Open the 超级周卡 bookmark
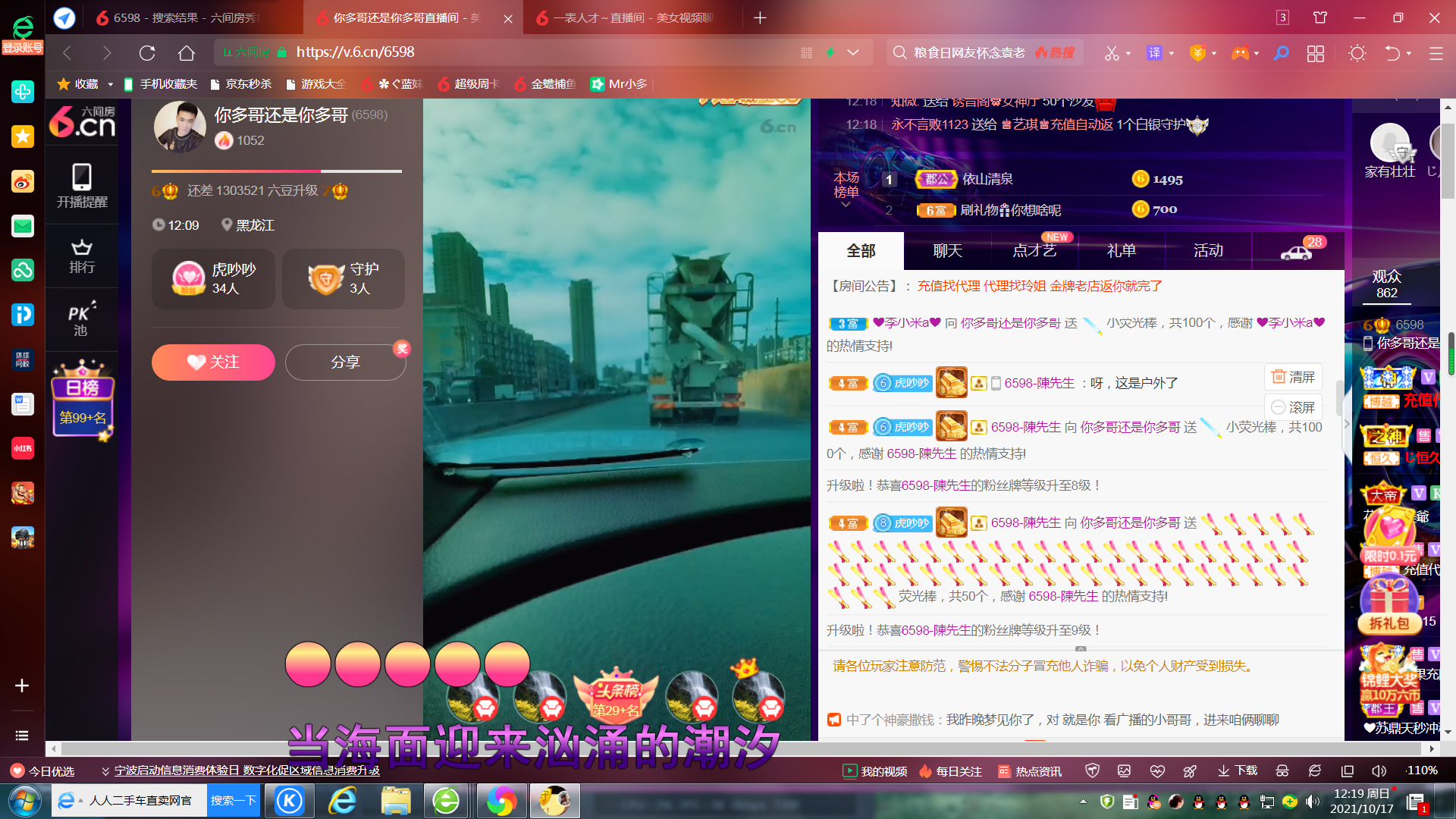This screenshot has height=819, width=1456. [x=469, y=84]
